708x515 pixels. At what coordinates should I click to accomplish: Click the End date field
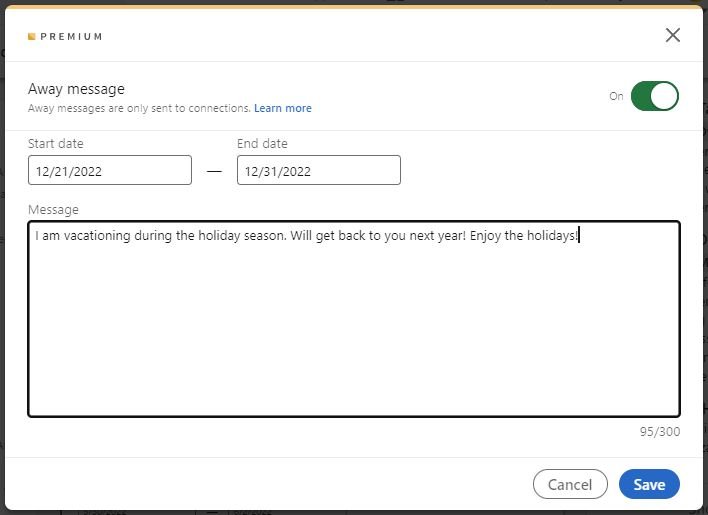click(319, 170)
